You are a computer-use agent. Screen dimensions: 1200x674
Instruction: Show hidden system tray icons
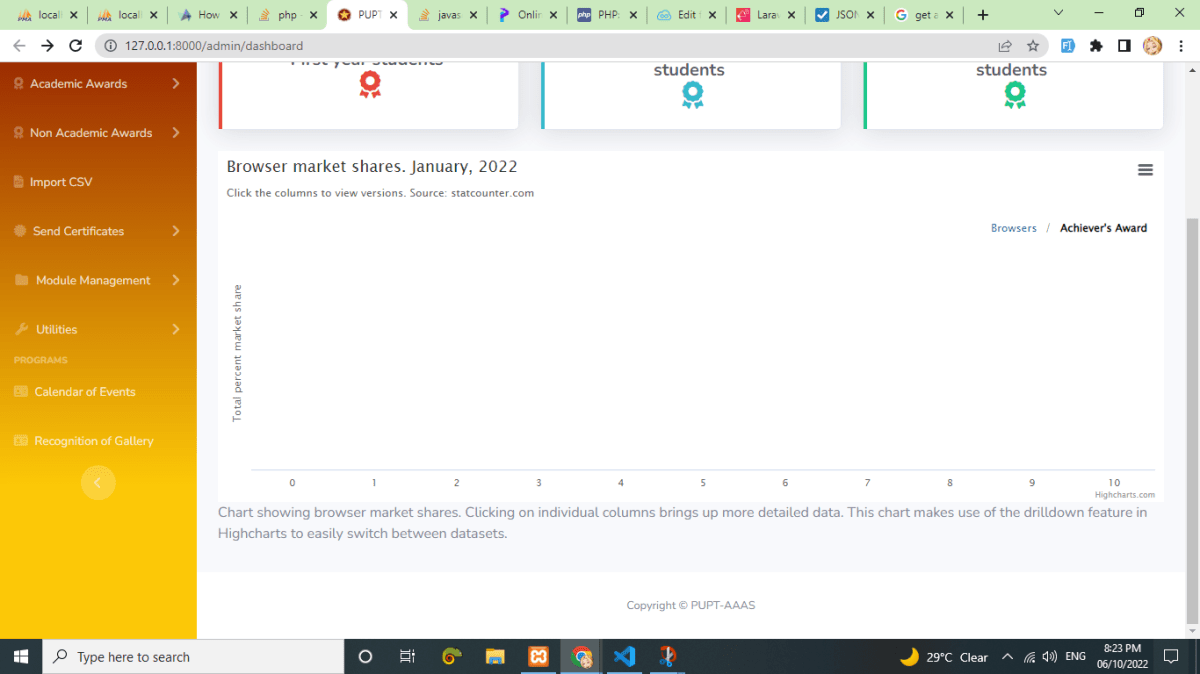1007,657
